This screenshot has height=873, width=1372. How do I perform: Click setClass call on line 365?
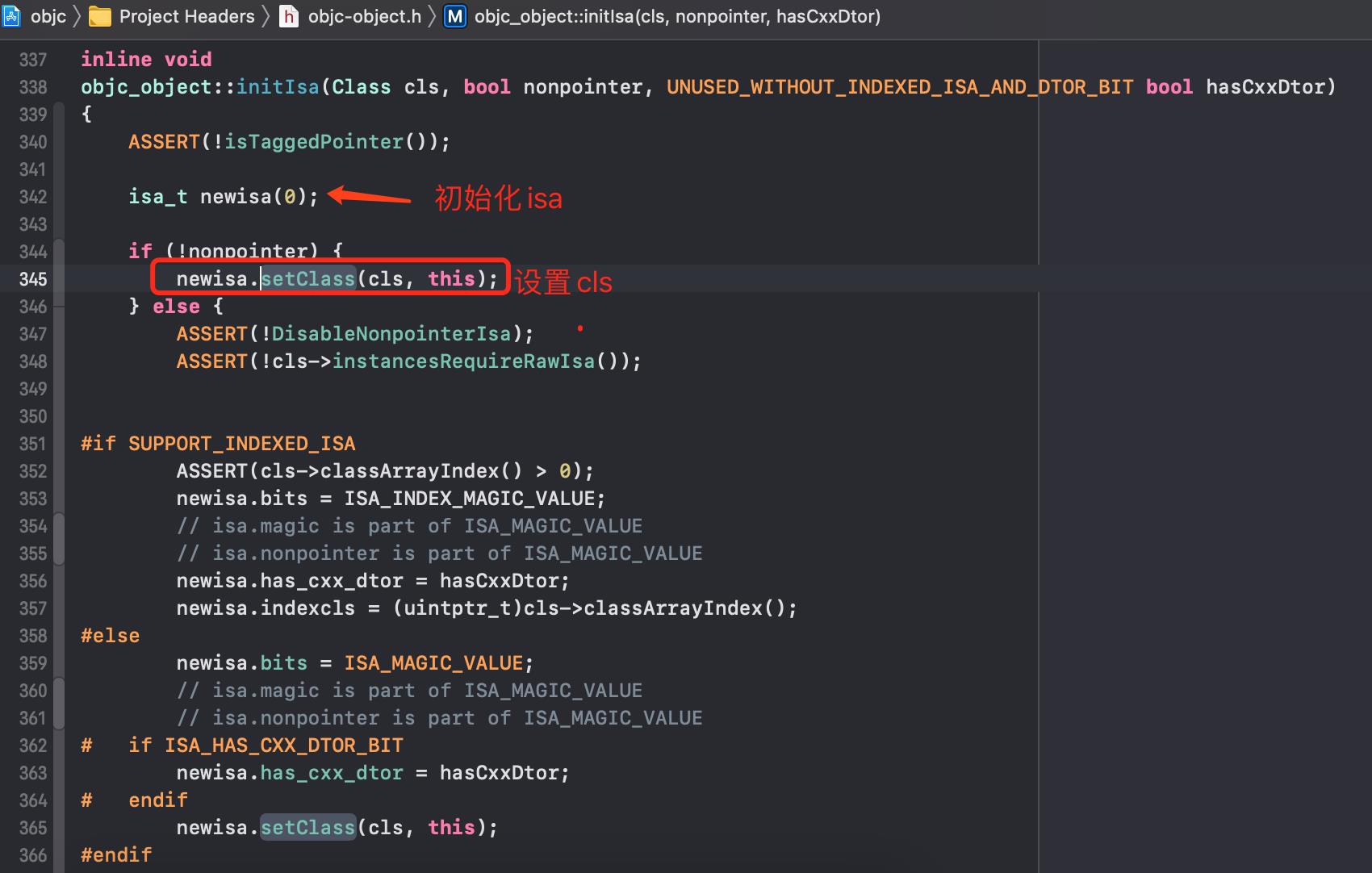[x=307, y=828]
